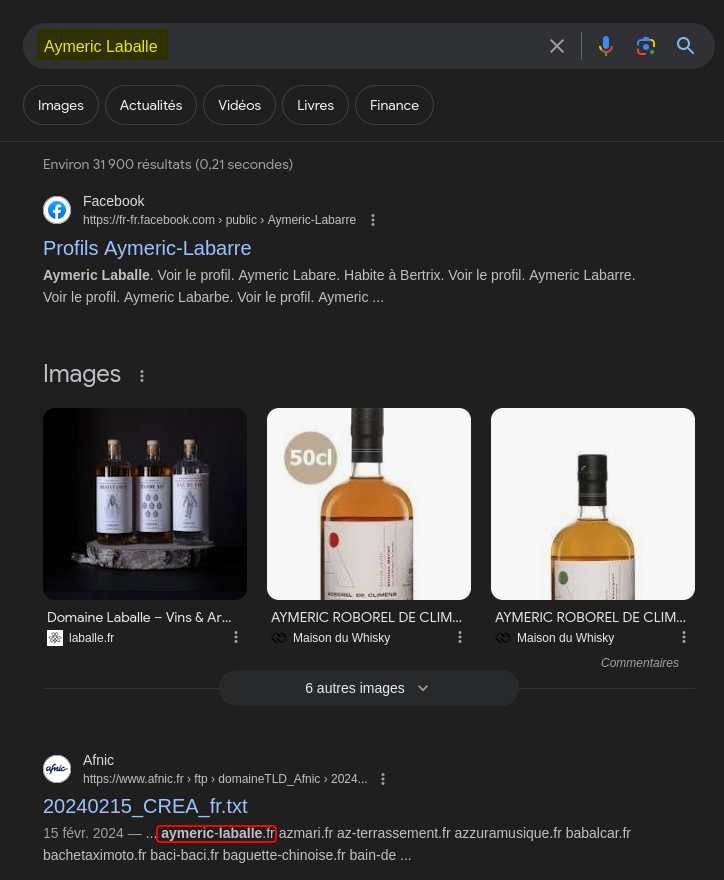The height and width of the screenshot is (880, 724).
Task: Open the 20240215_CREA_fr.txt result link
Action: [145, 806]
